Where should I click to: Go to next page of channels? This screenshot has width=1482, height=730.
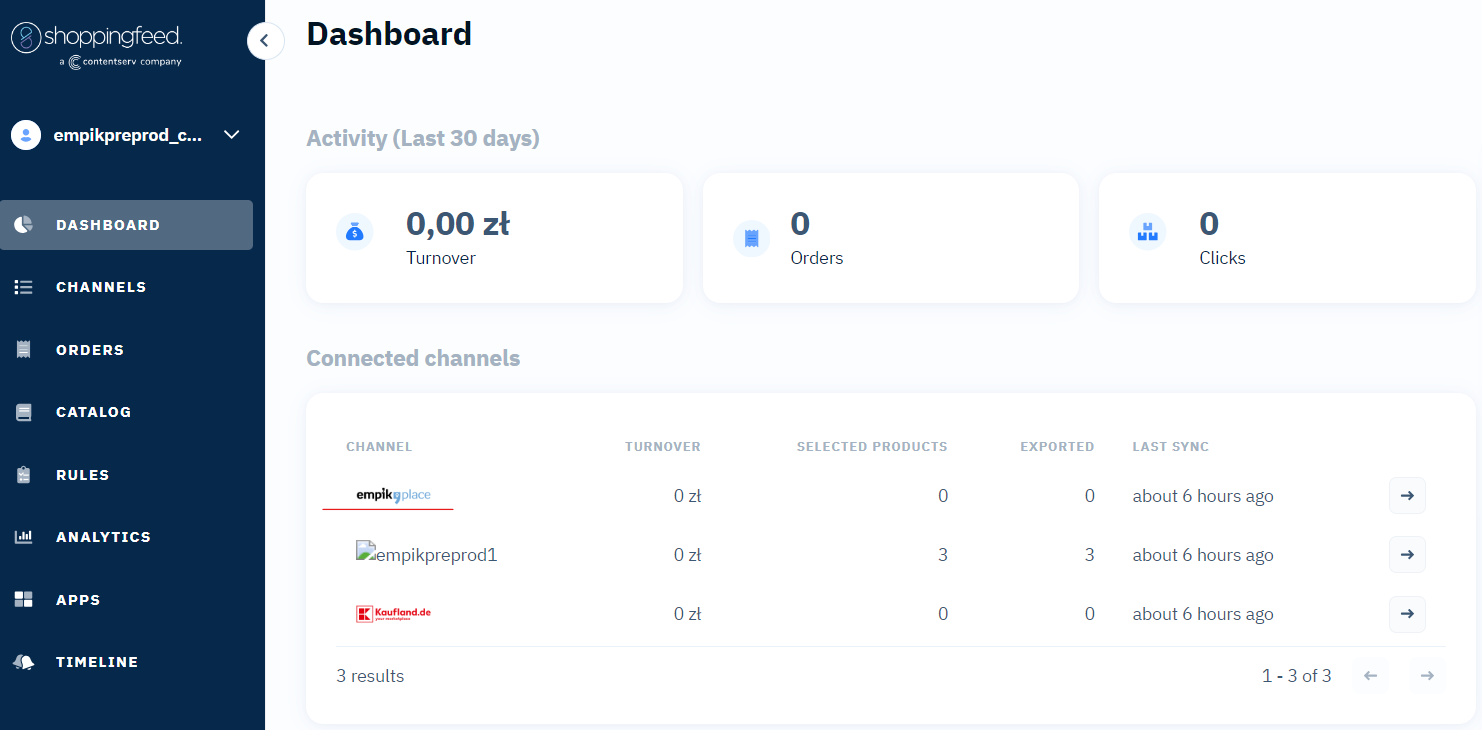click(x=1427, y=676)
